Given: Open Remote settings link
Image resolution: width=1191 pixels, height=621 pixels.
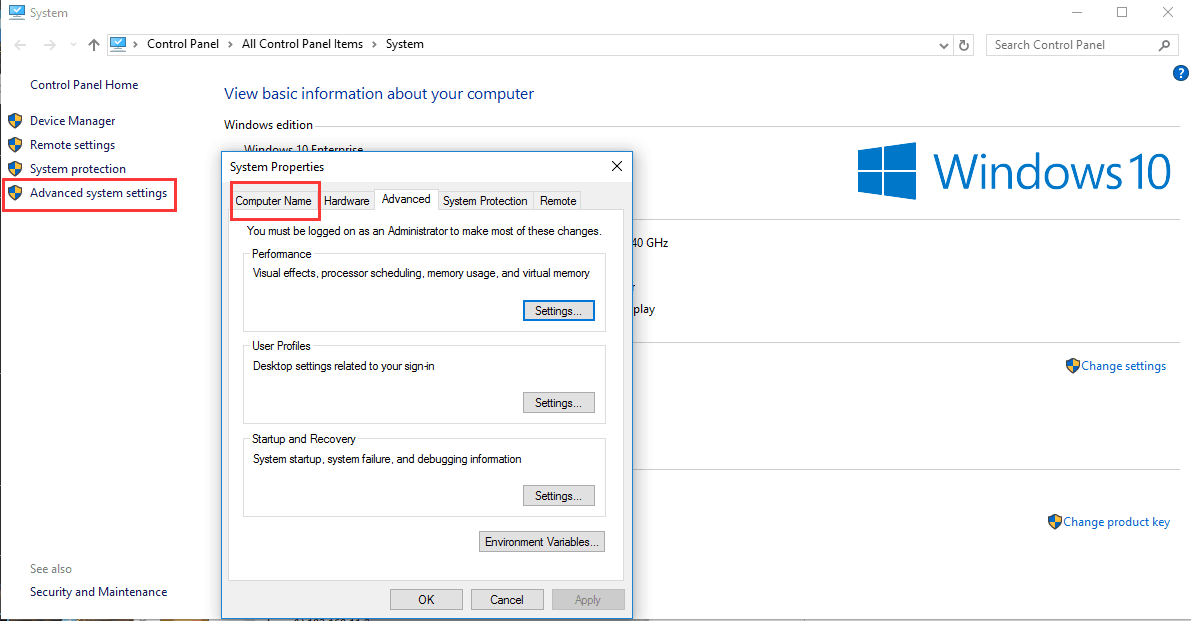Looking at the screenshot, I should 73,145.
